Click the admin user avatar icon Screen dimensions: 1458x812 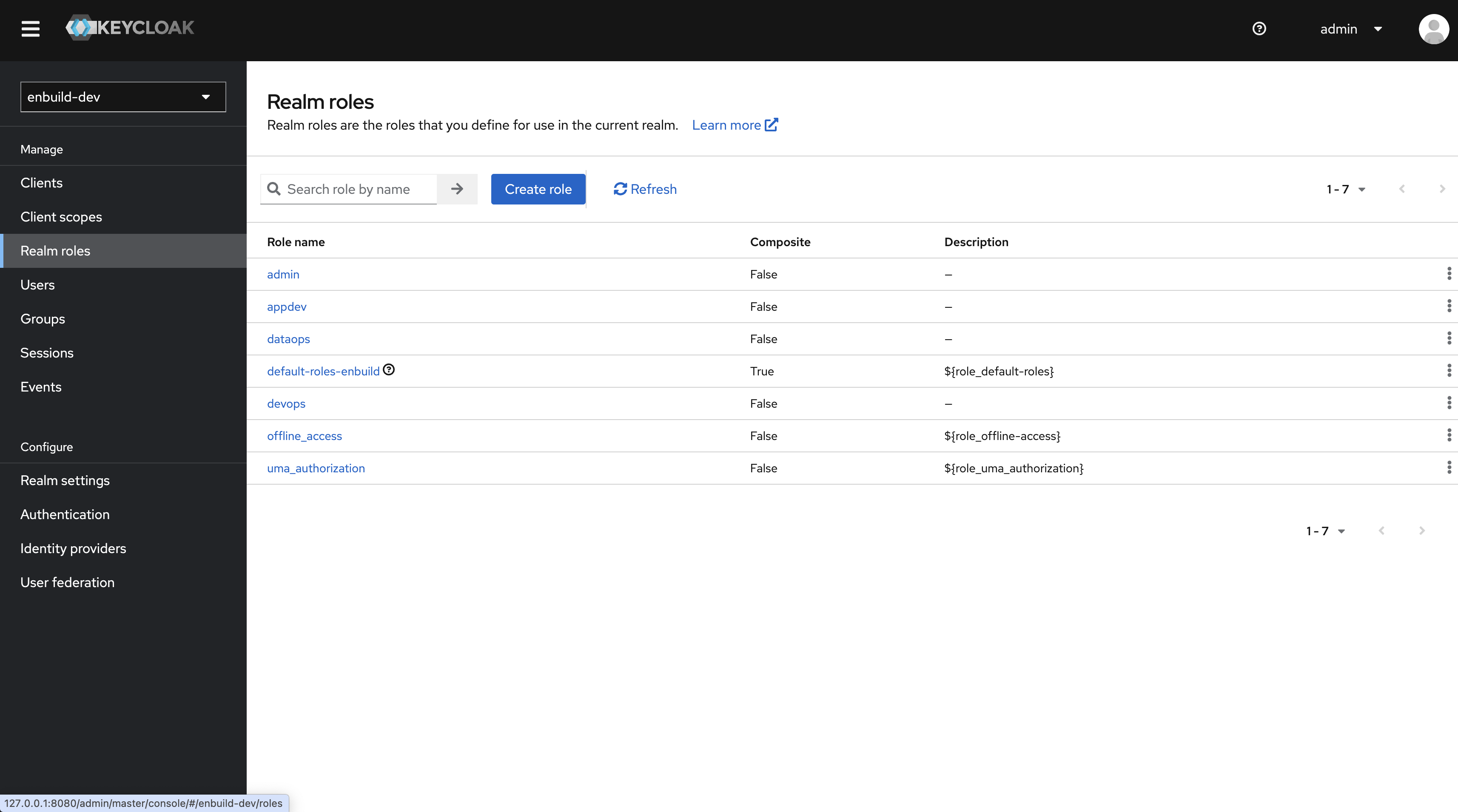tap(1433, 28)
